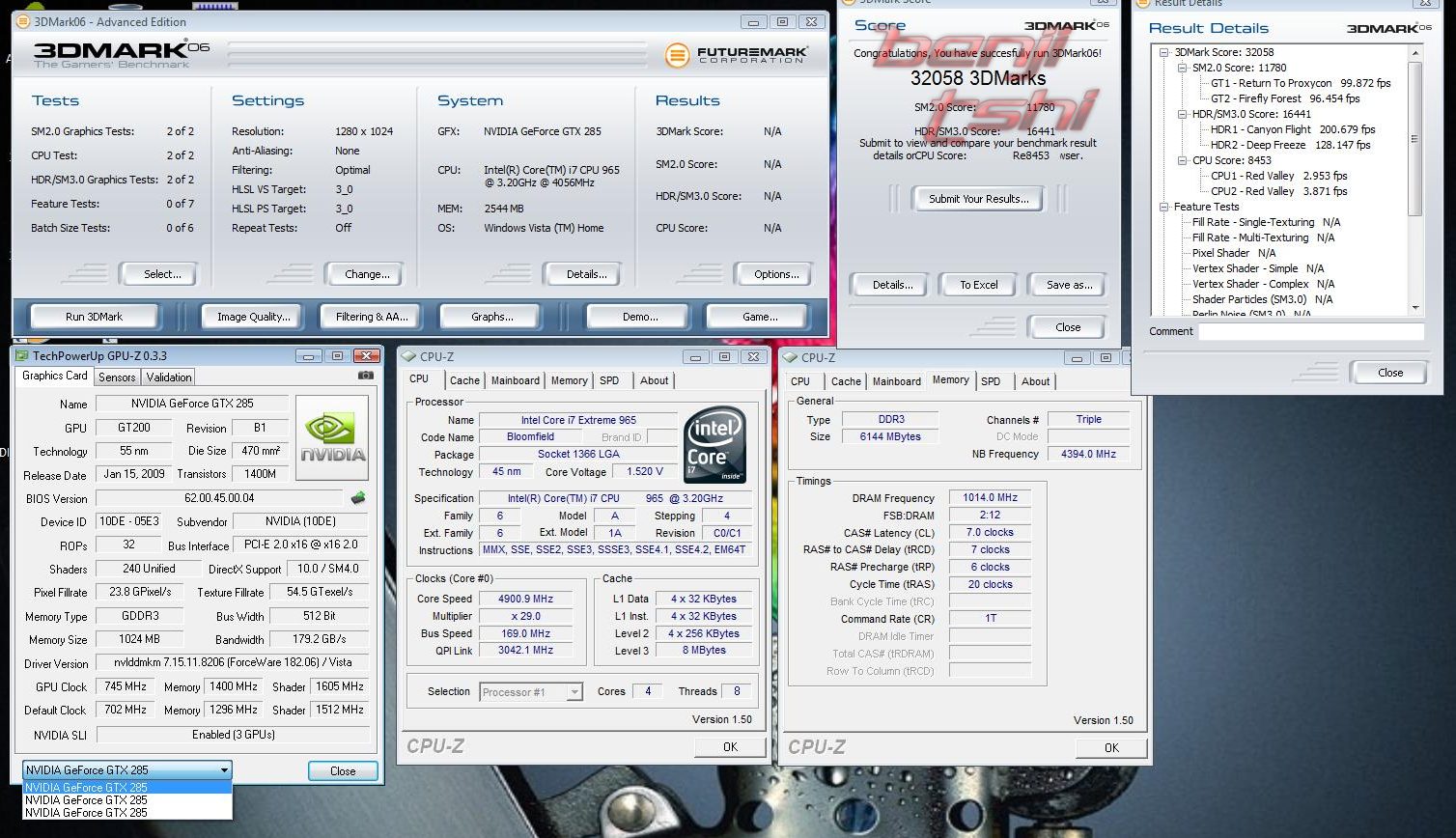1456x838 pixels.
Task: Close the Result Details dialog via Close button
Action: (1390, 373)
